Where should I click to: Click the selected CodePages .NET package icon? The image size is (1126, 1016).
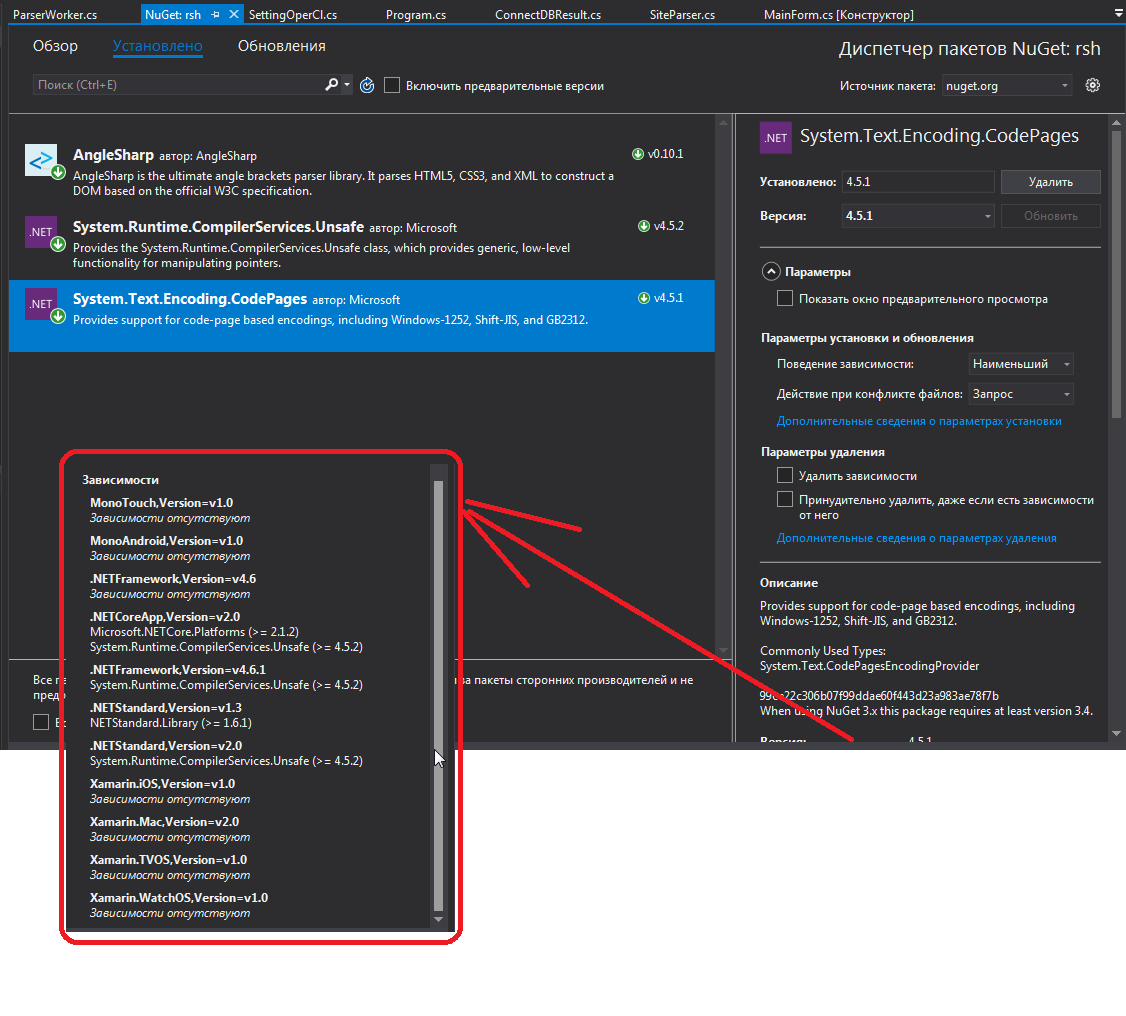tap(41, 304)
